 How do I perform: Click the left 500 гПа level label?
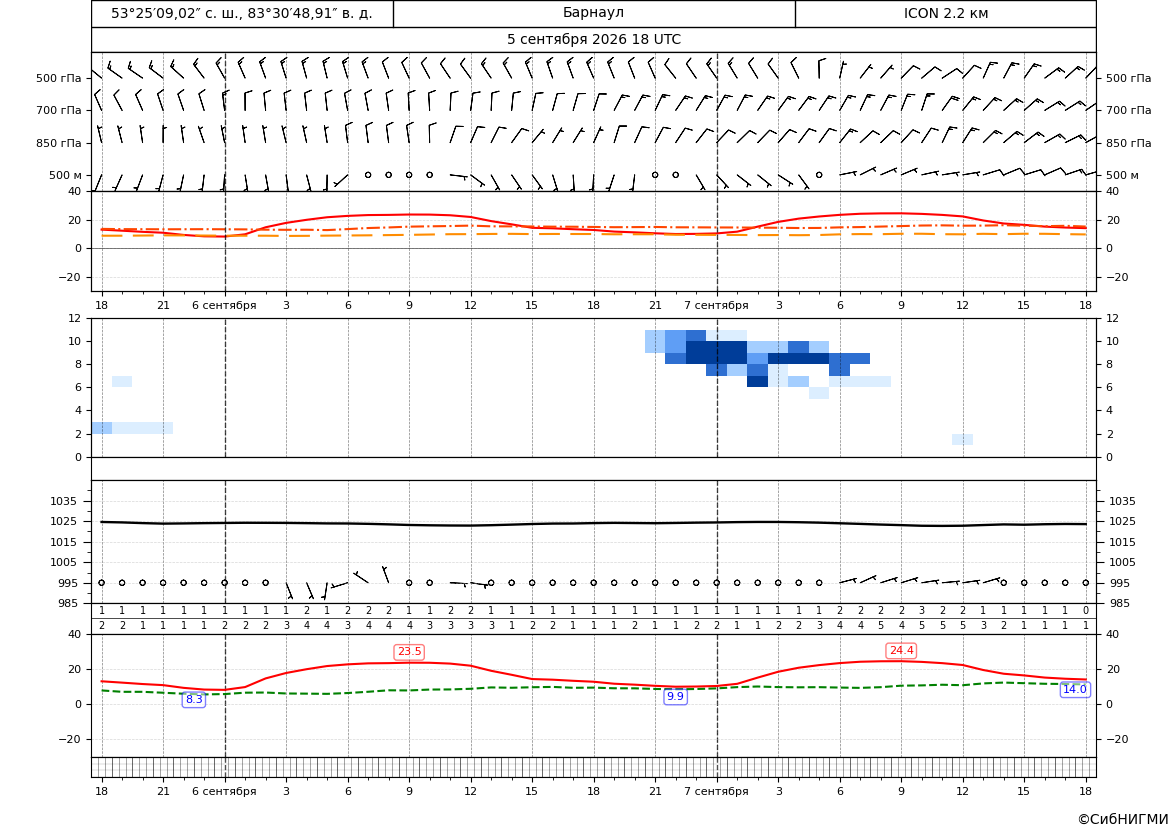point(59,78)
